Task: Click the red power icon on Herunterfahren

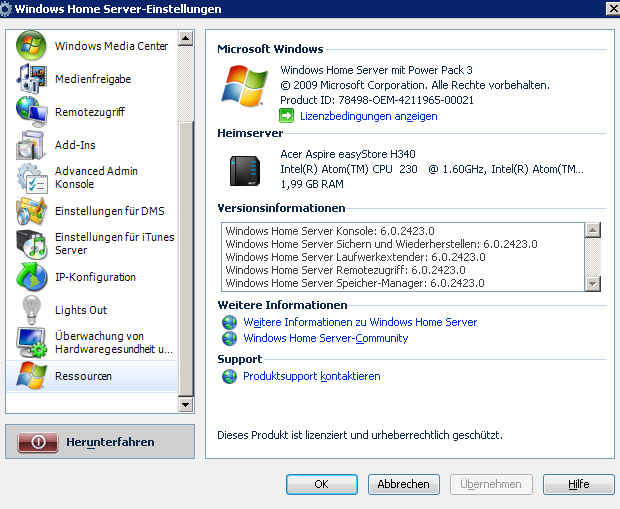Action: tap(38, 442)
